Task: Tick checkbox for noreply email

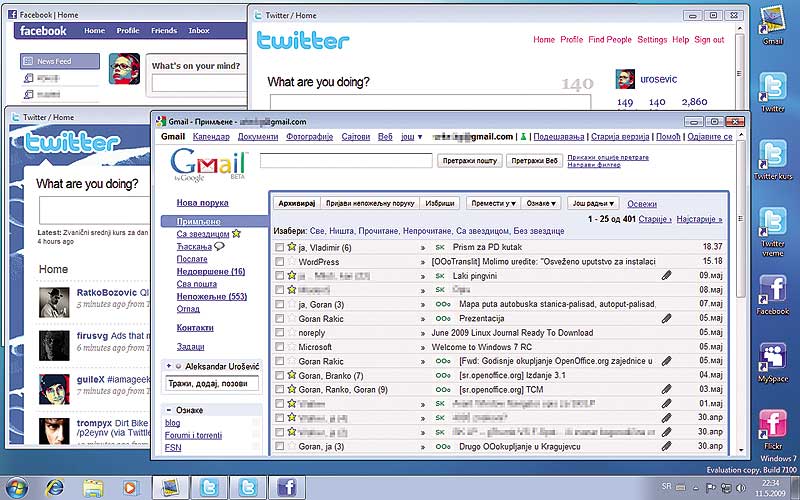Action: coord(279,333)
